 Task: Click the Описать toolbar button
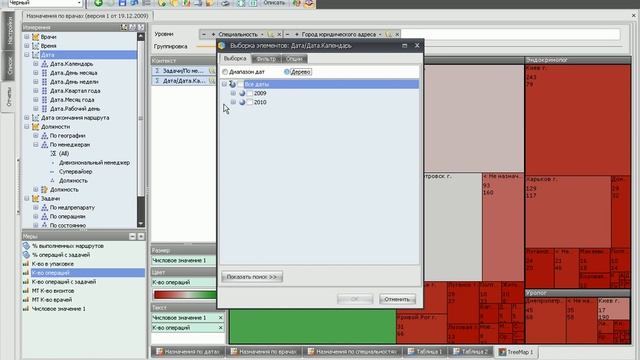pyautogui.click(x=274, y=3)
